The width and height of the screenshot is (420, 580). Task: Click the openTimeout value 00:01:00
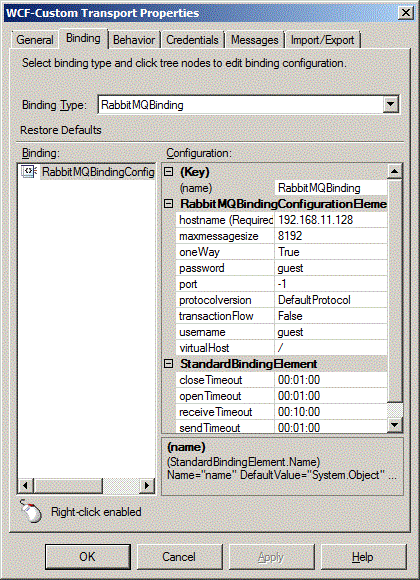pyautogui.click(x=331, y=396)
